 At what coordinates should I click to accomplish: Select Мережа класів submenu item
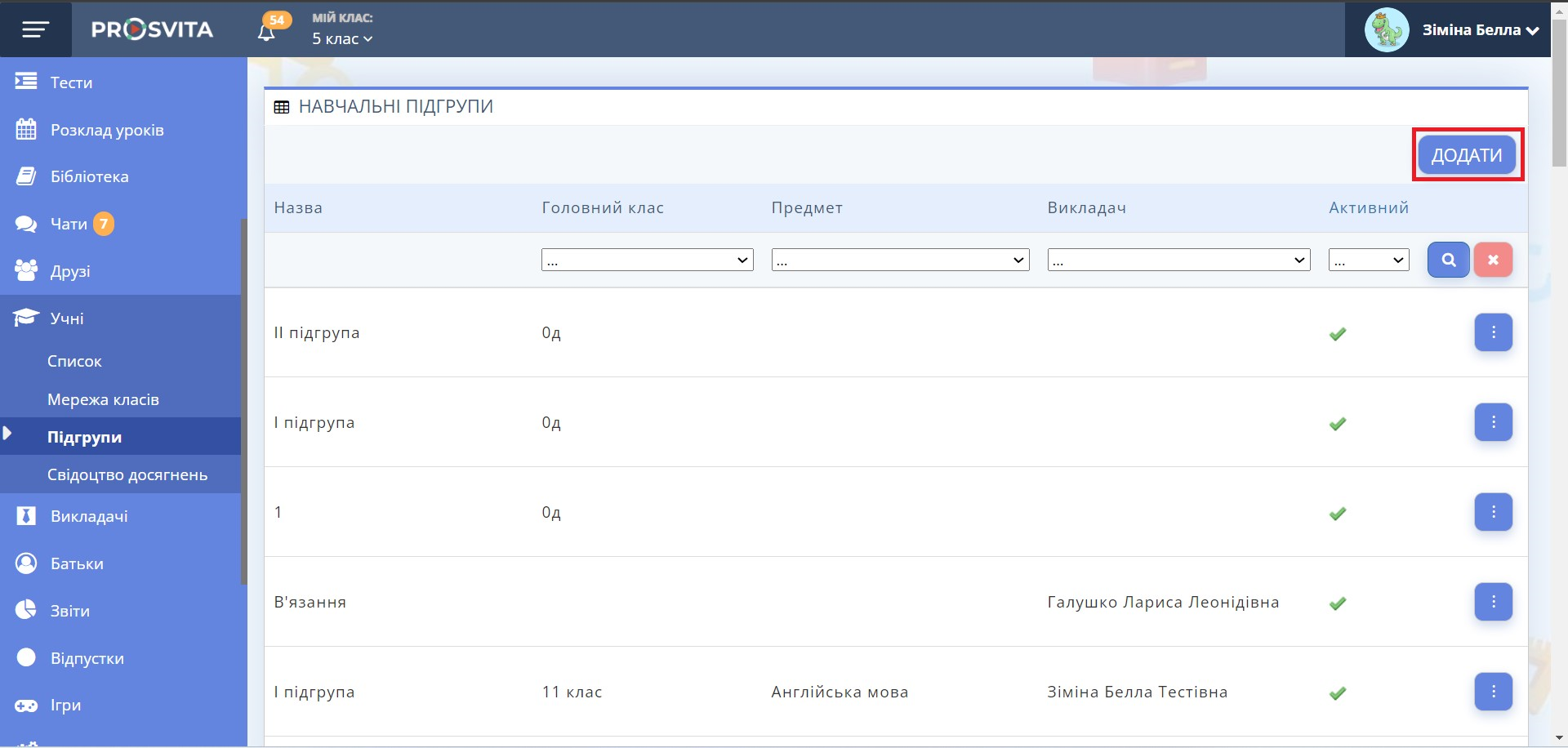click(x=103, y=399)
